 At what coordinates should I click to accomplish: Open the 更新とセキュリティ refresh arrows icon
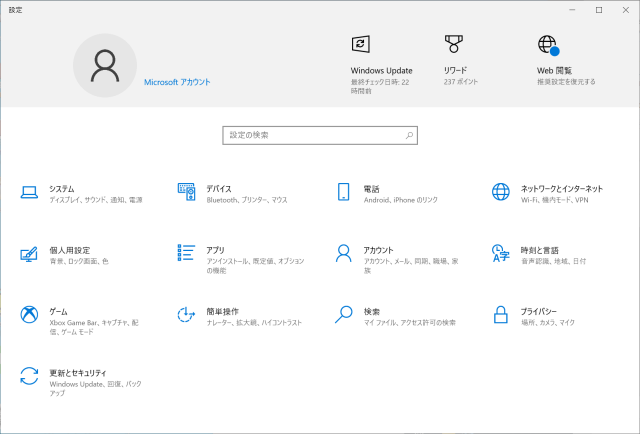click(29, 376)
